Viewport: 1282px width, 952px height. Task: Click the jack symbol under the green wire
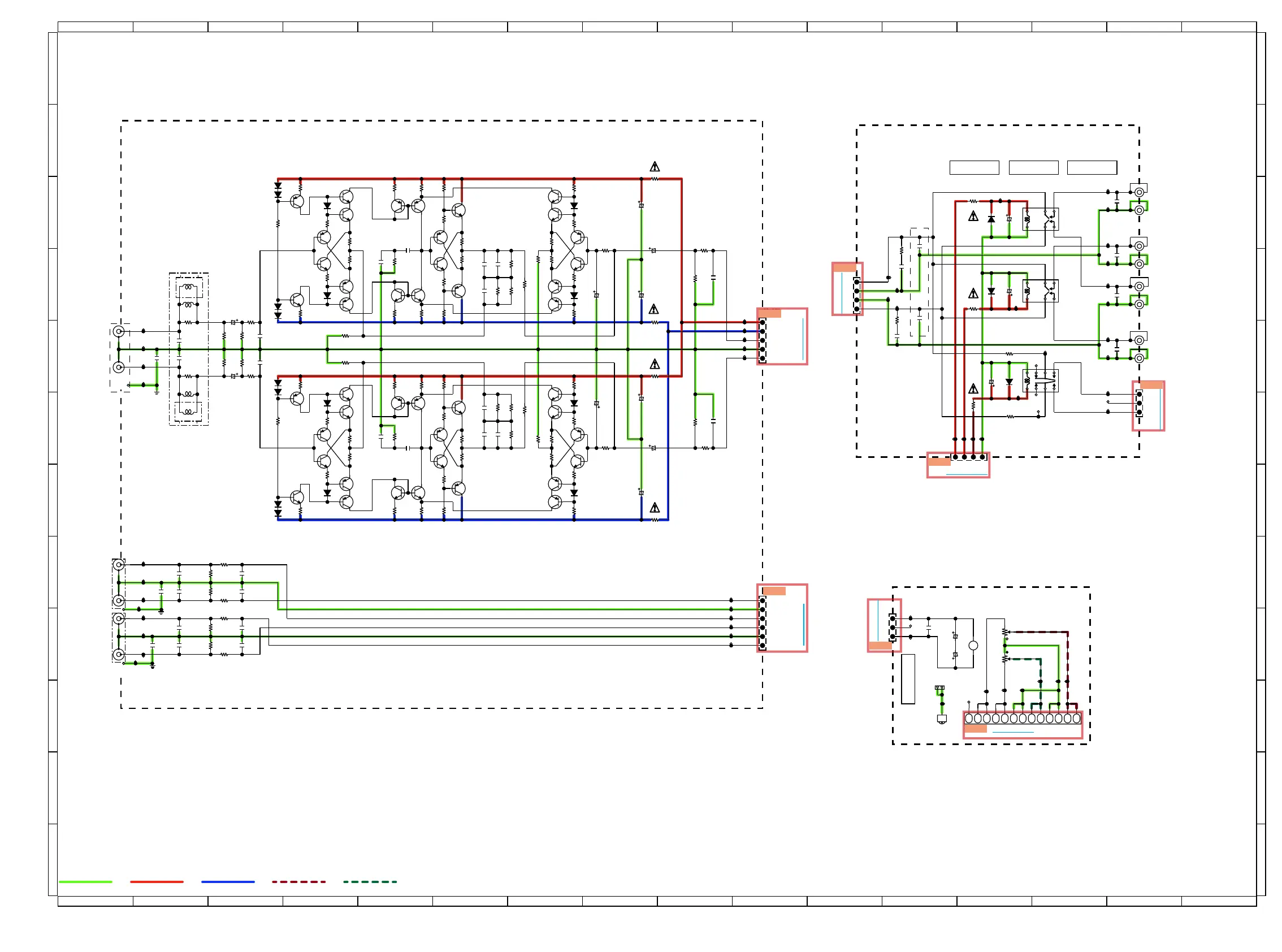pyautogui.click(x=942, y=719)
